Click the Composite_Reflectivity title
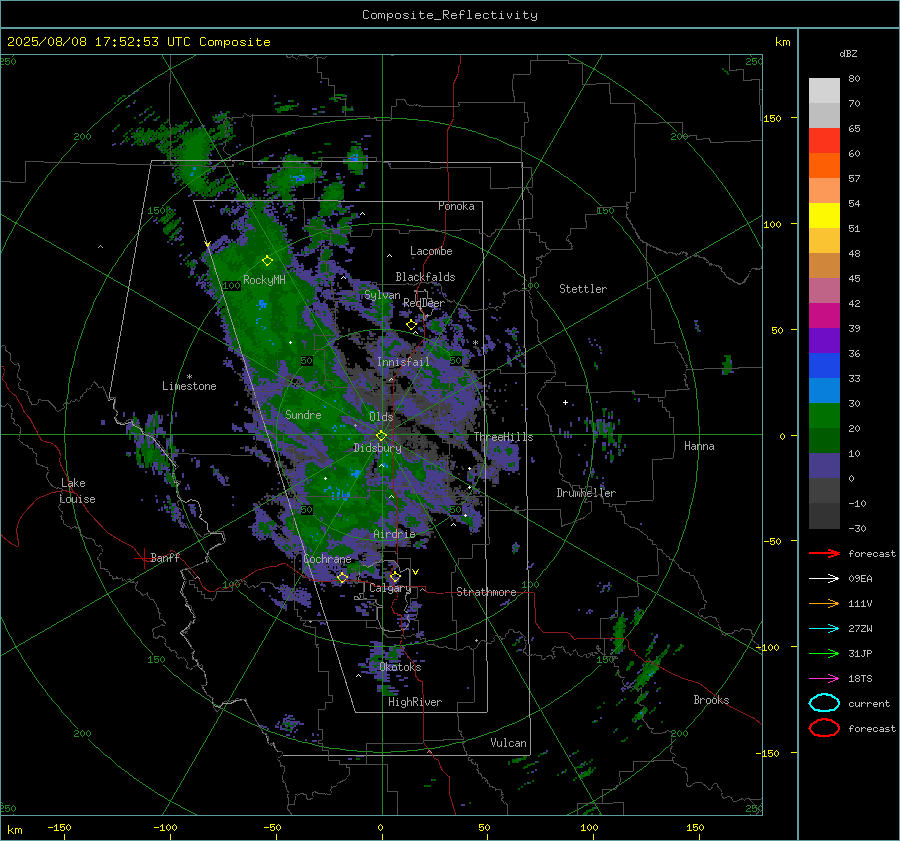 point(450,15)
